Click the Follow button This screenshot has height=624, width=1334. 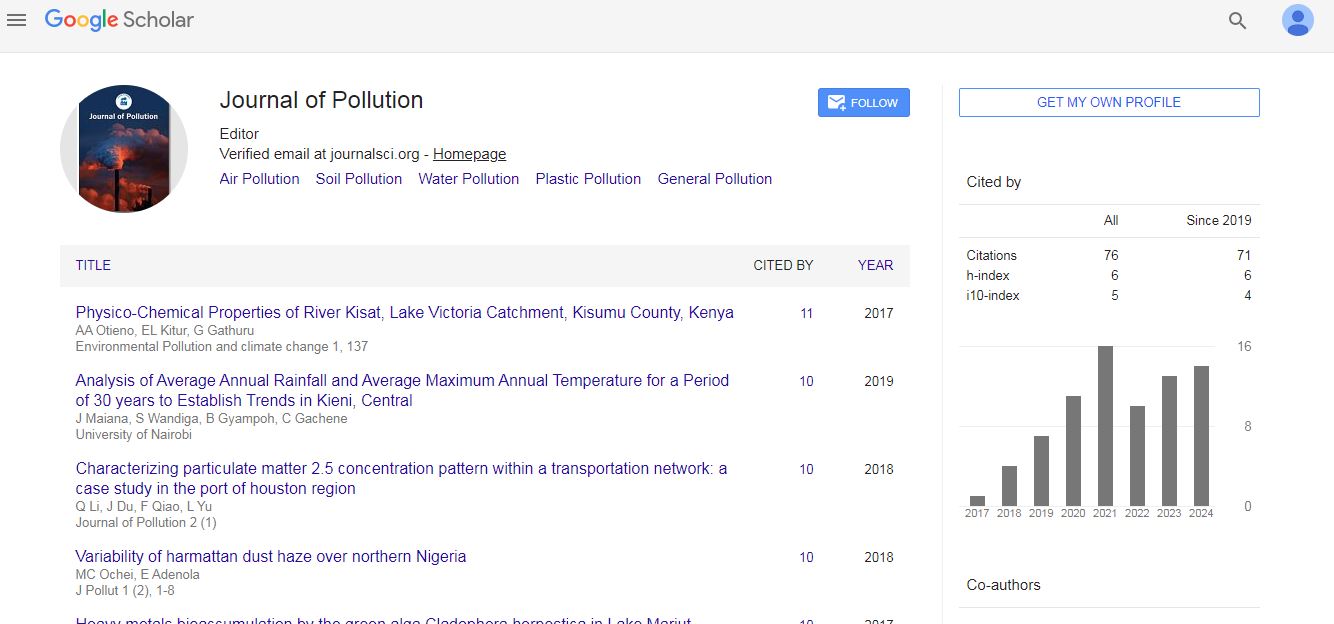click(863, 103)
